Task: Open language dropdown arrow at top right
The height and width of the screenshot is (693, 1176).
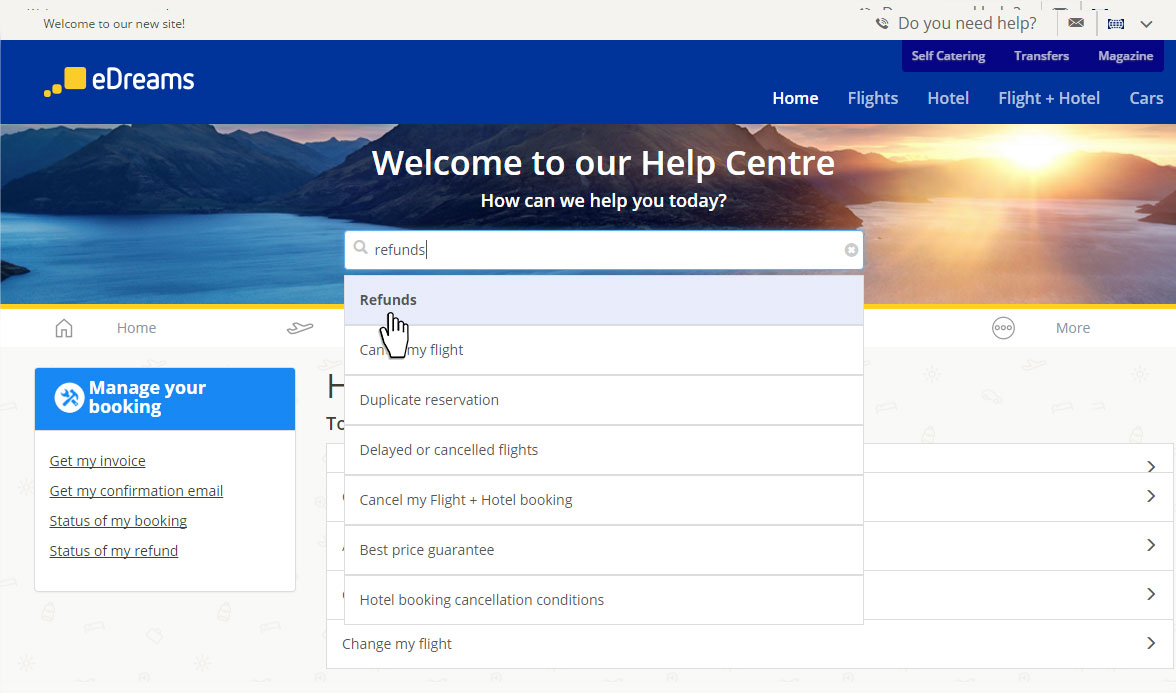Action: (x=1146, y=23)
